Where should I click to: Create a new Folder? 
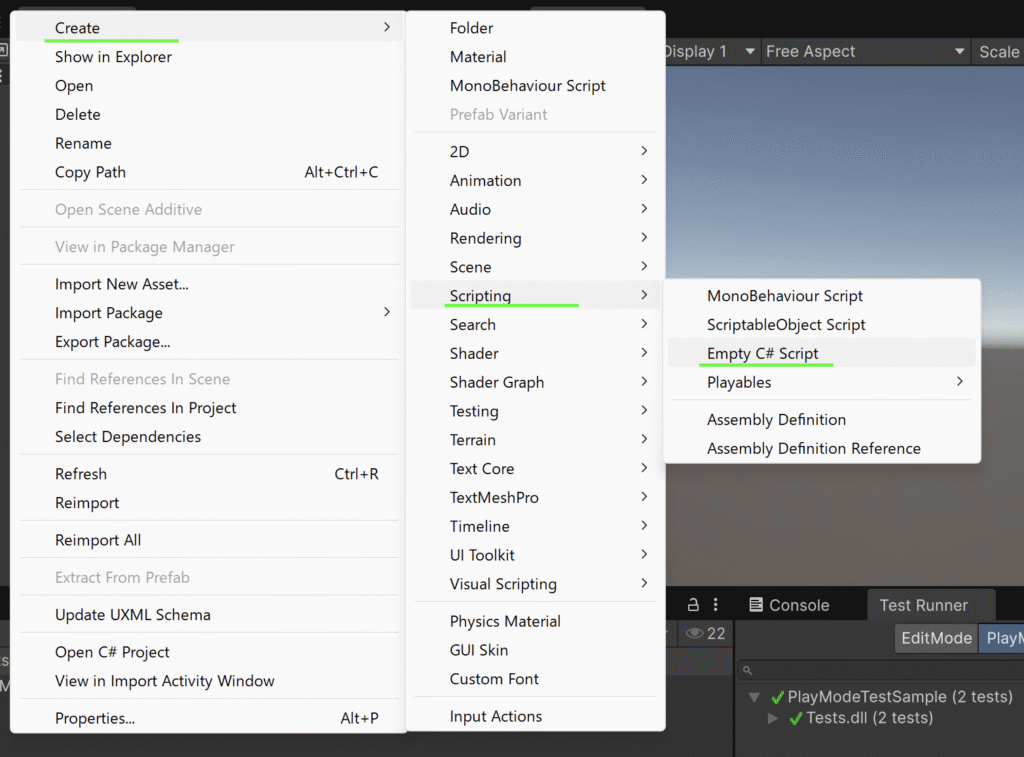point(536,28)
